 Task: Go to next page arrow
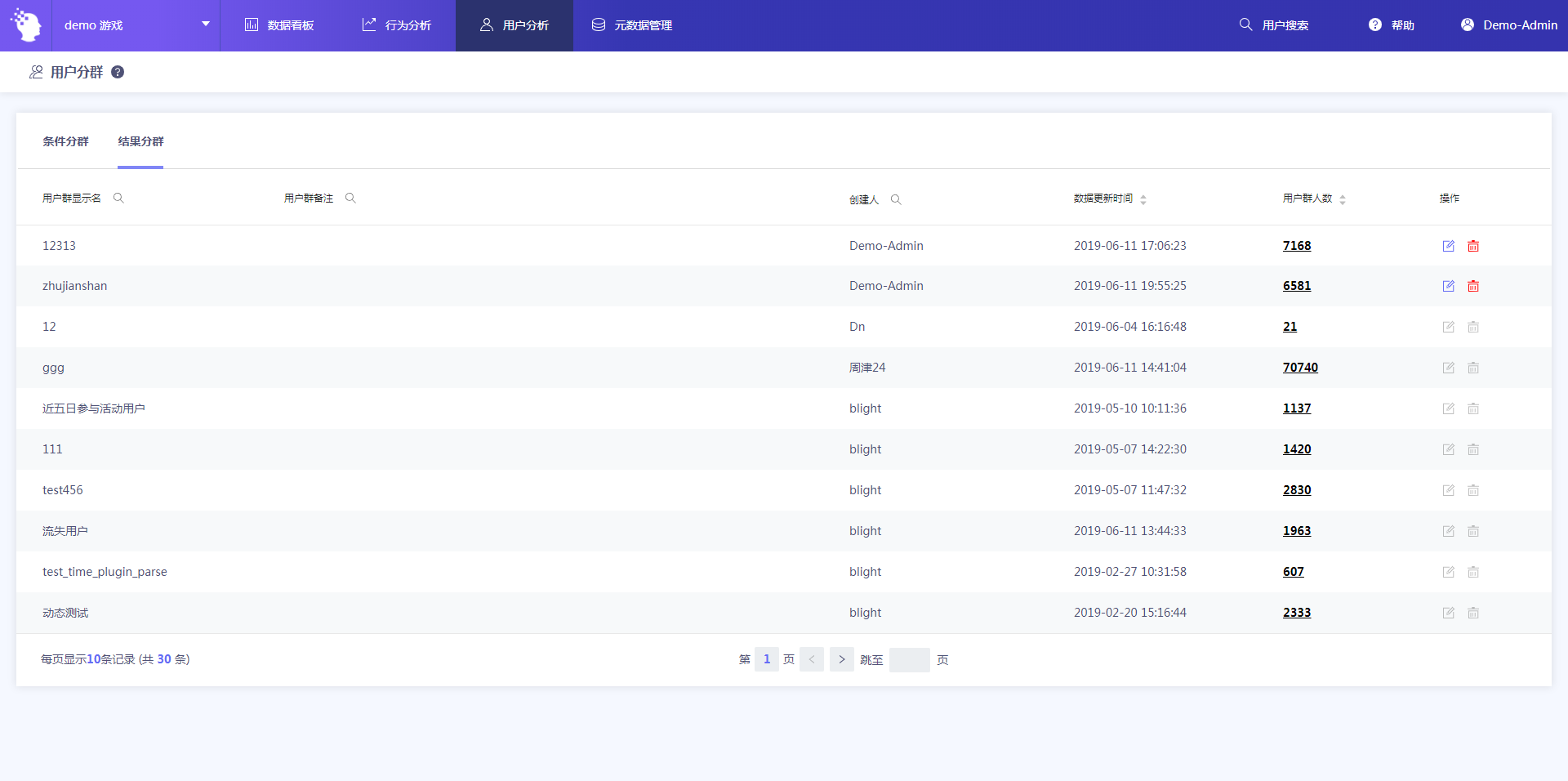(841, 659)
